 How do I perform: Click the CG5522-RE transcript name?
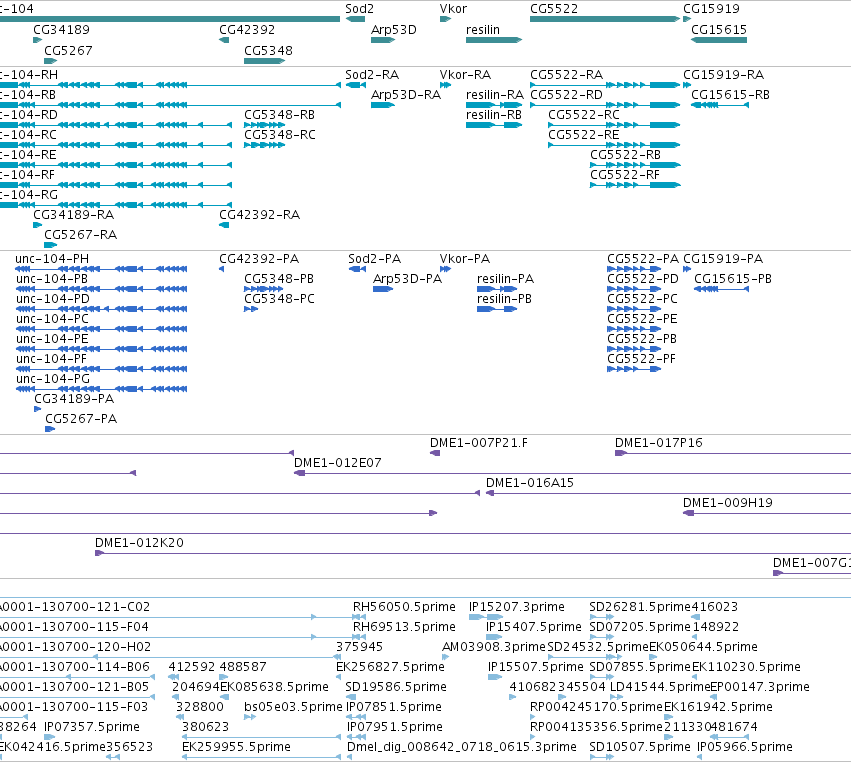tap(584, 135)
